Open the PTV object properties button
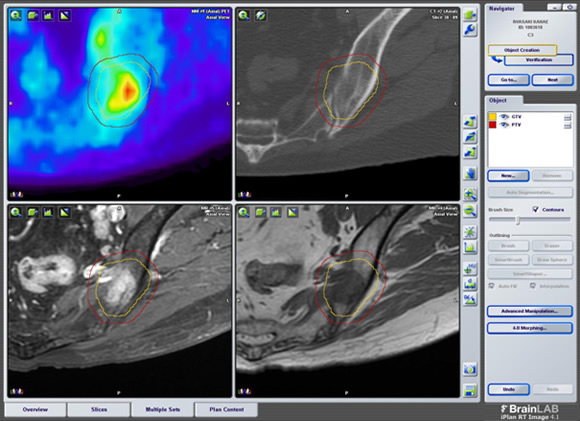This screenshot has width=580, height=421. (567, 126)
